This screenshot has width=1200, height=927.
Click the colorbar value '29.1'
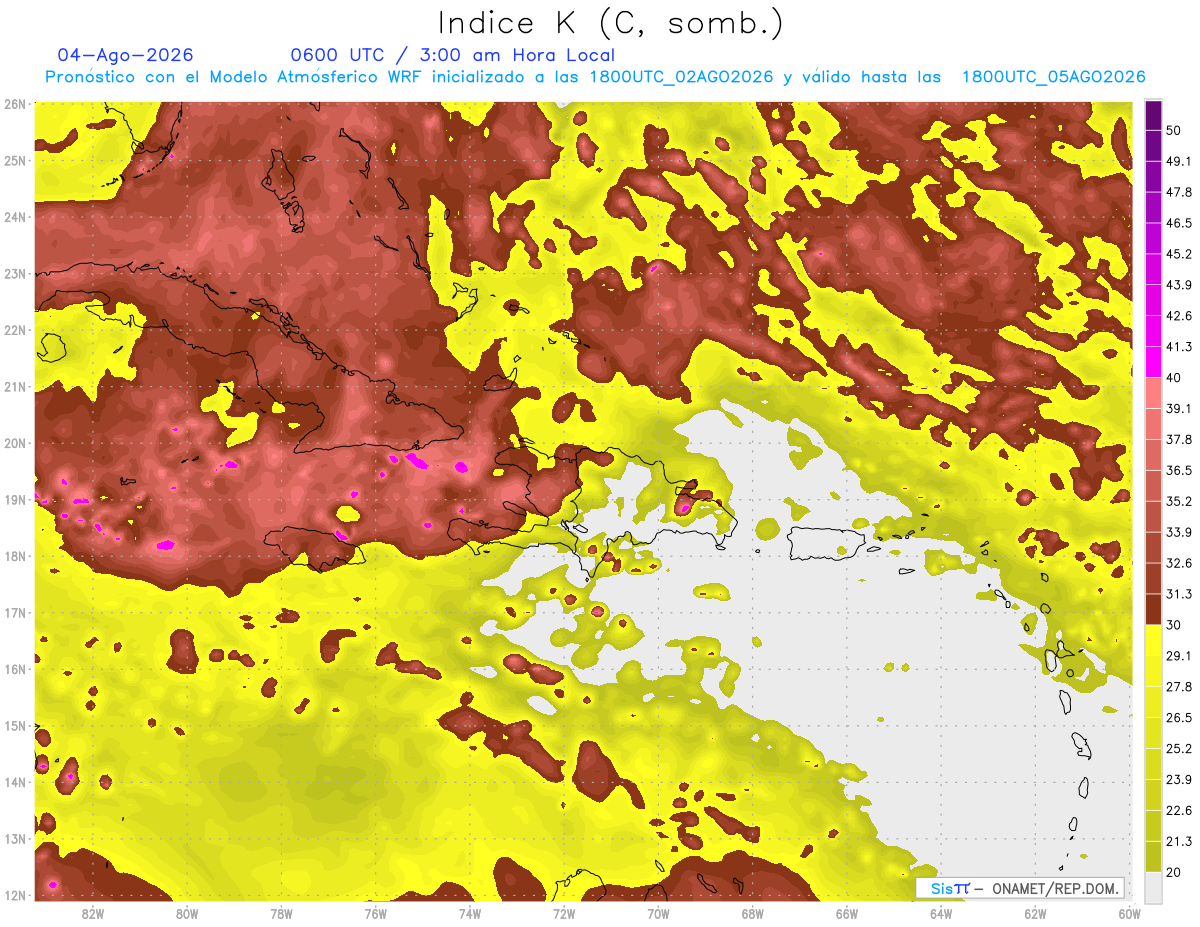click(1179, 656)
